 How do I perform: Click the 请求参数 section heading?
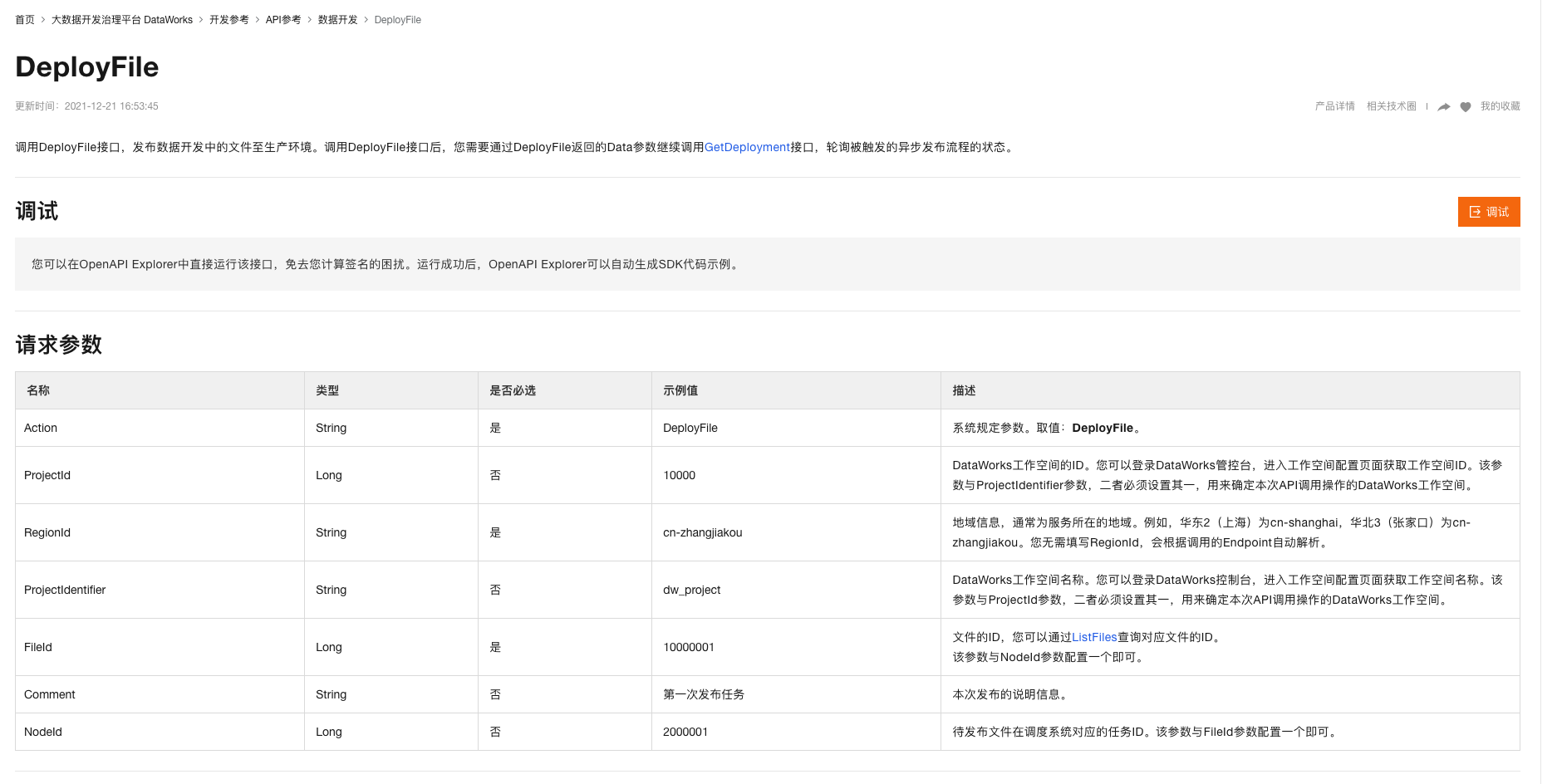(x=59, y=345)
